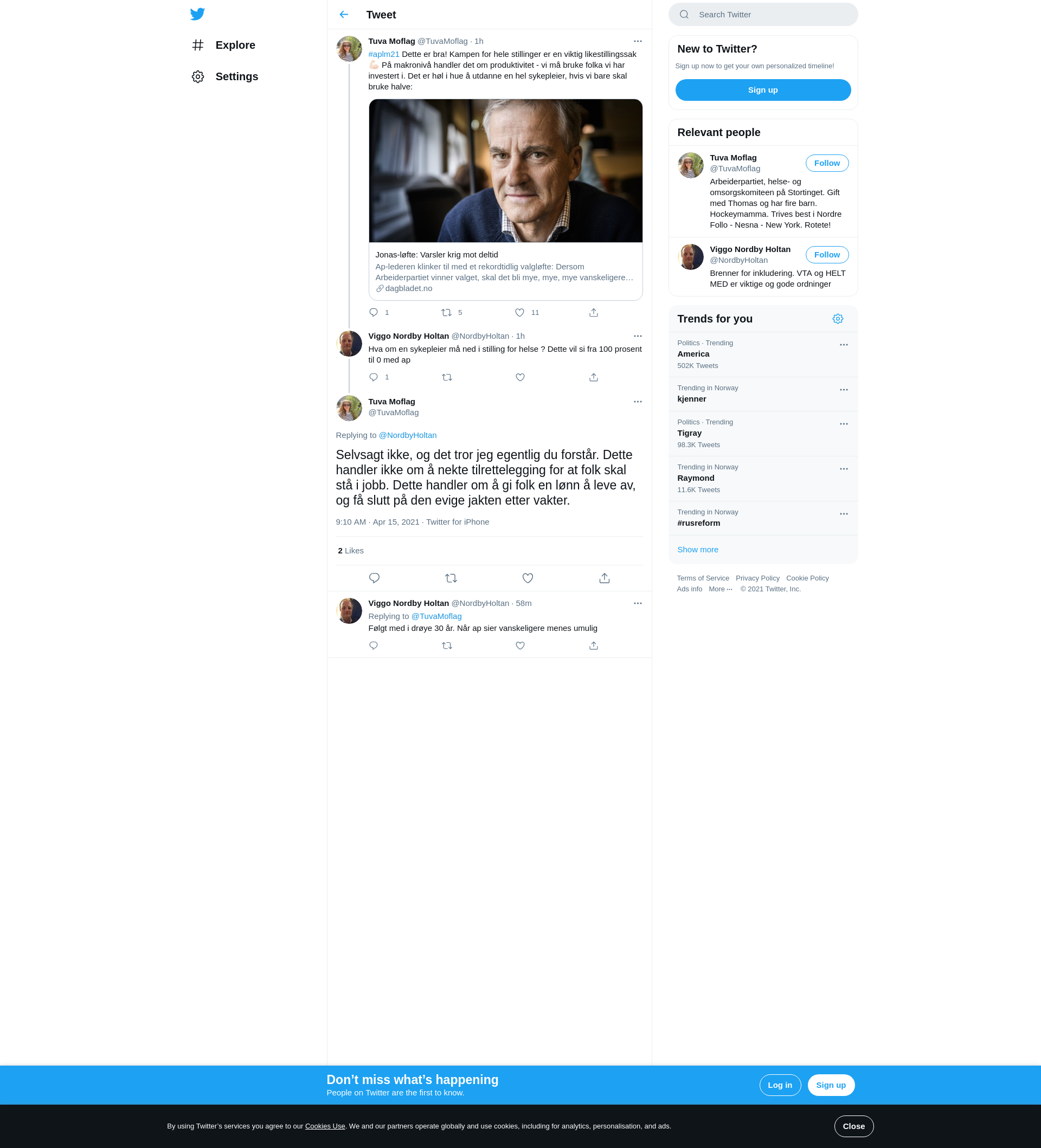This screenshot has height=1148, width=1041.
Task: Like the main Selvsagt ikke tweet
Action: pos(528,578)
